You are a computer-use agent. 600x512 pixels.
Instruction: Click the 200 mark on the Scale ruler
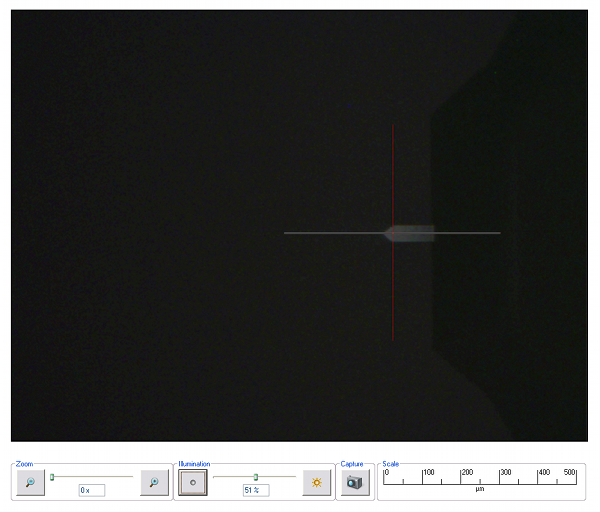coord(462,475)
